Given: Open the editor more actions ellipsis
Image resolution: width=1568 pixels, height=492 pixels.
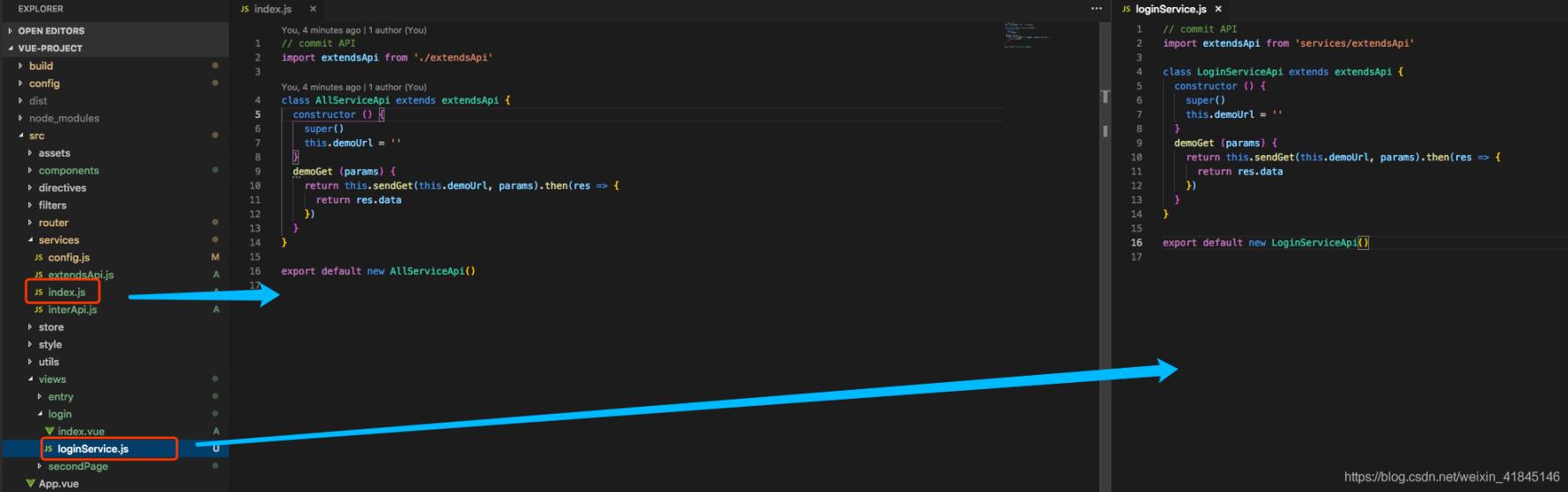Looking at the screenshot, I should (x=1096, y=9).
